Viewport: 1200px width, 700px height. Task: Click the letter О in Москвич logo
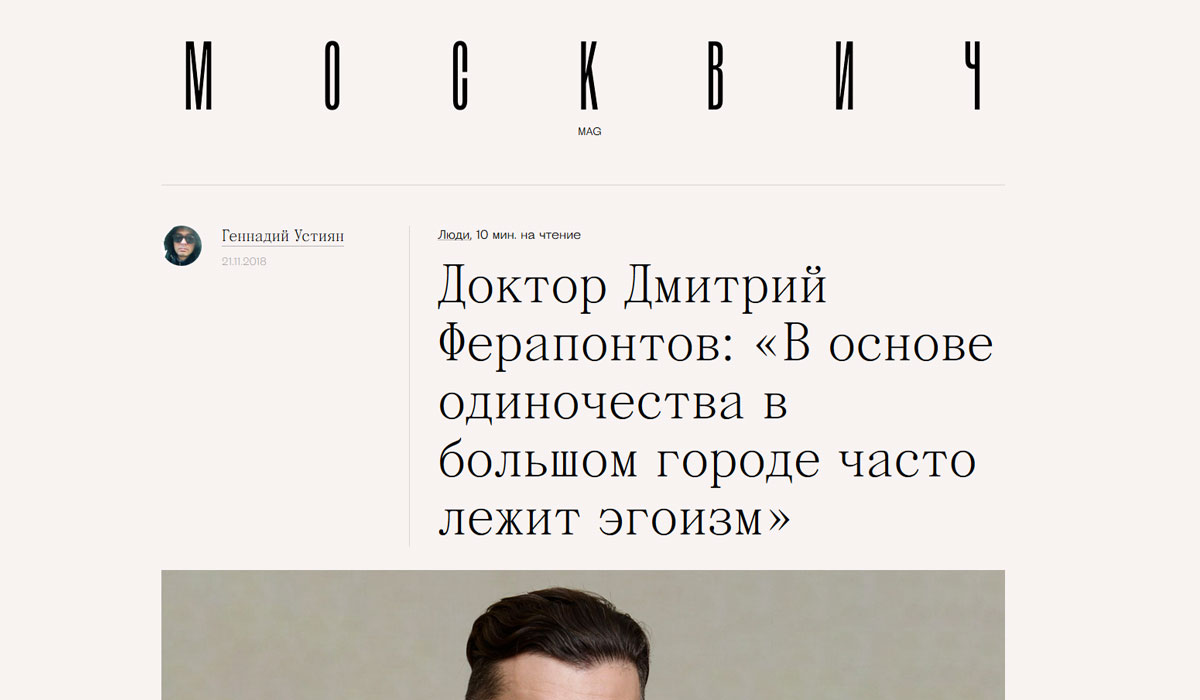(335, 76)
